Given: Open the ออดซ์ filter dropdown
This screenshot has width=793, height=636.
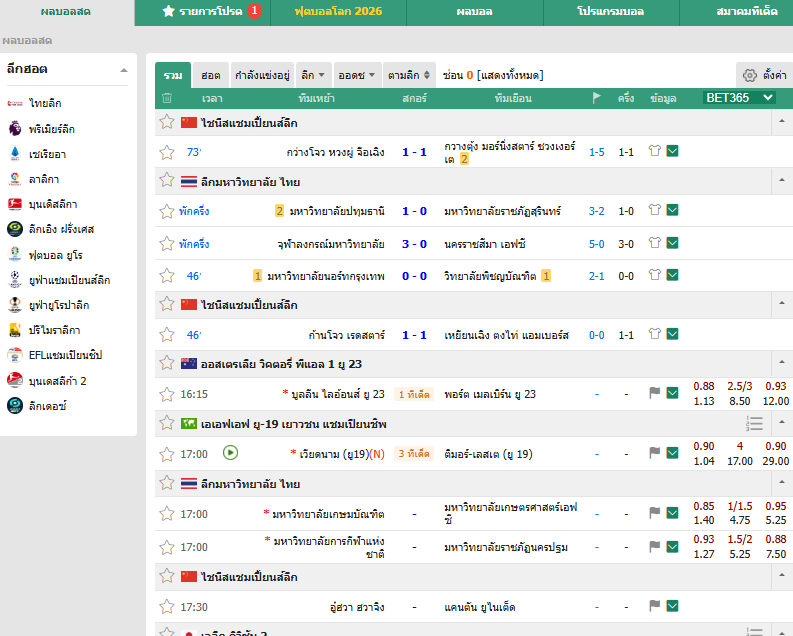Looking at the screenshot, I should [357, 75].
